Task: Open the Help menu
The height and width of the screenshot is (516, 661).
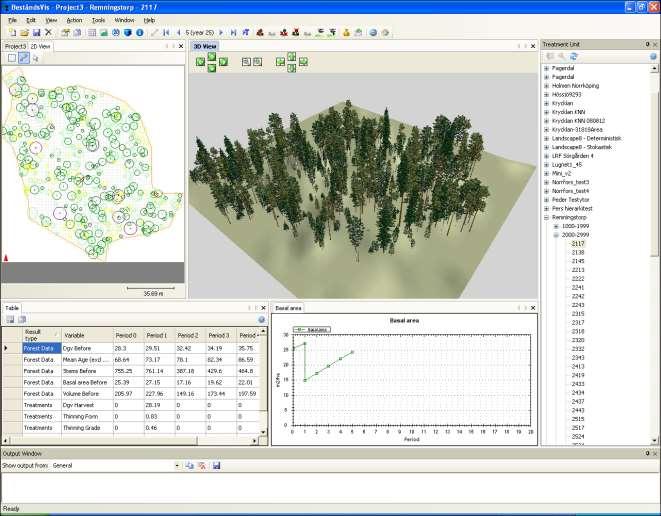Action: pos(149,20)
